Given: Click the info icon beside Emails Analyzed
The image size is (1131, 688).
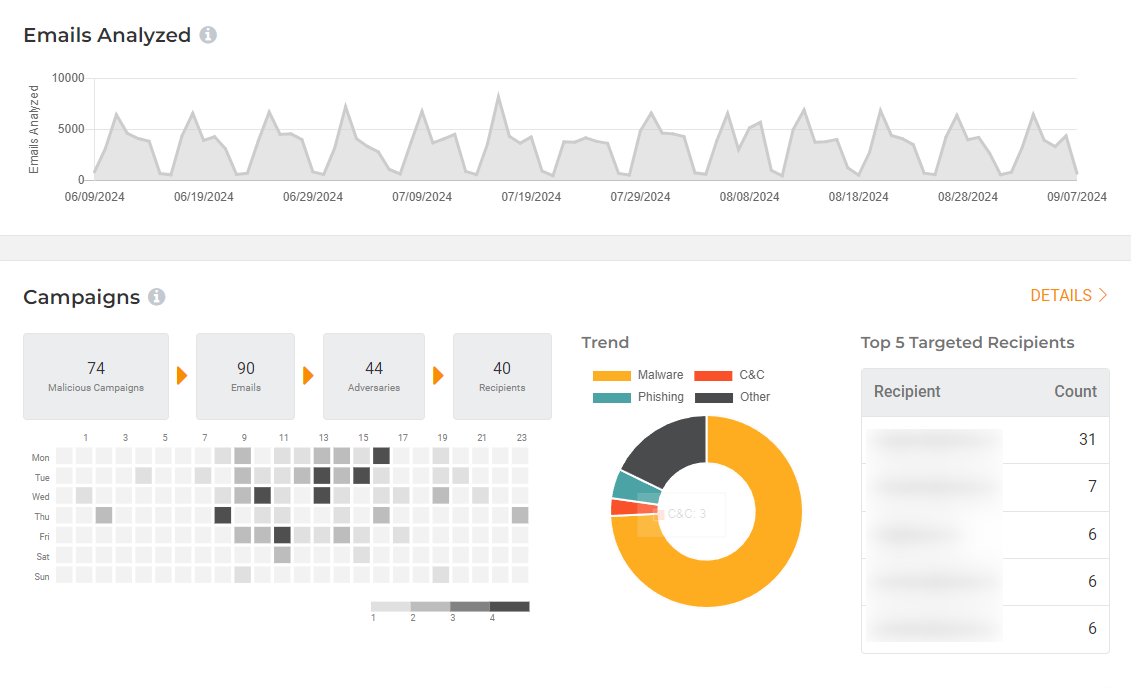Looking at the screenshot, I should coord(208,35).
